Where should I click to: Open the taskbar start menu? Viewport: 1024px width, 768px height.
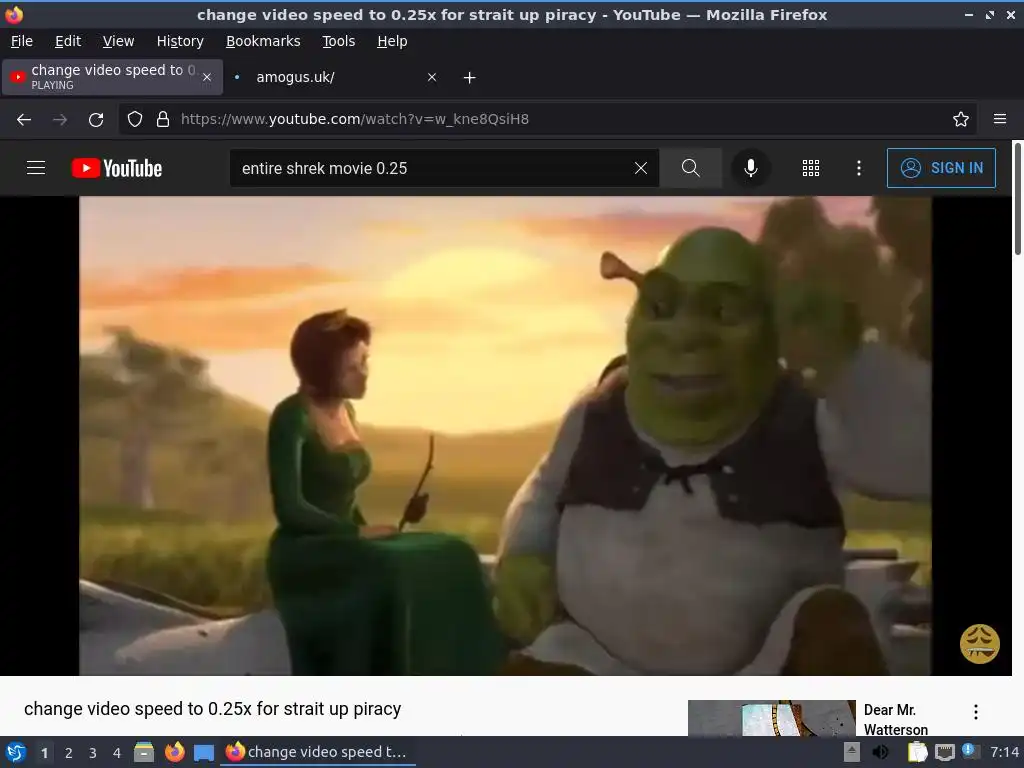pos(16,752)
